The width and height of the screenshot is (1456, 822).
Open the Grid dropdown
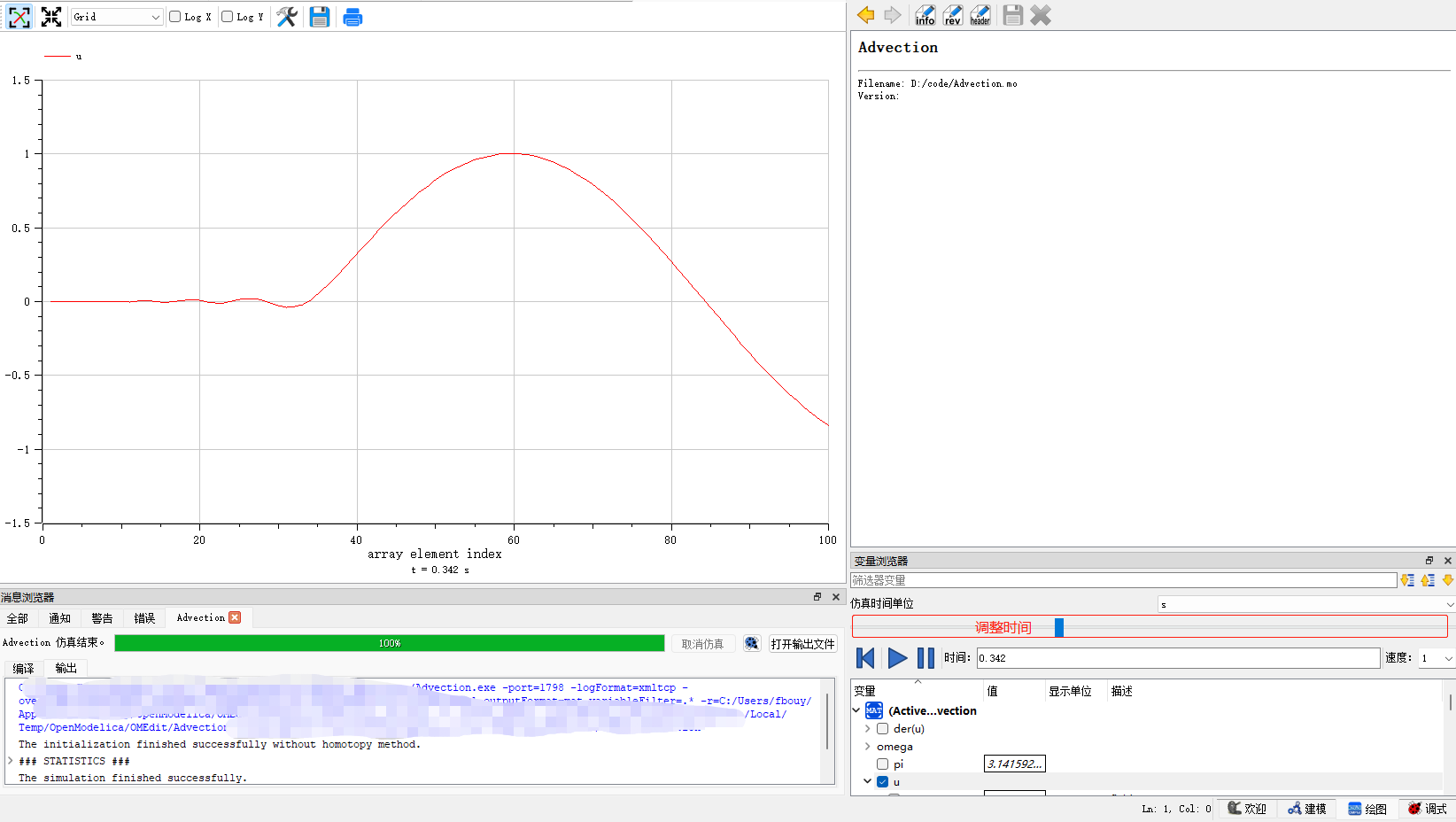117,17
